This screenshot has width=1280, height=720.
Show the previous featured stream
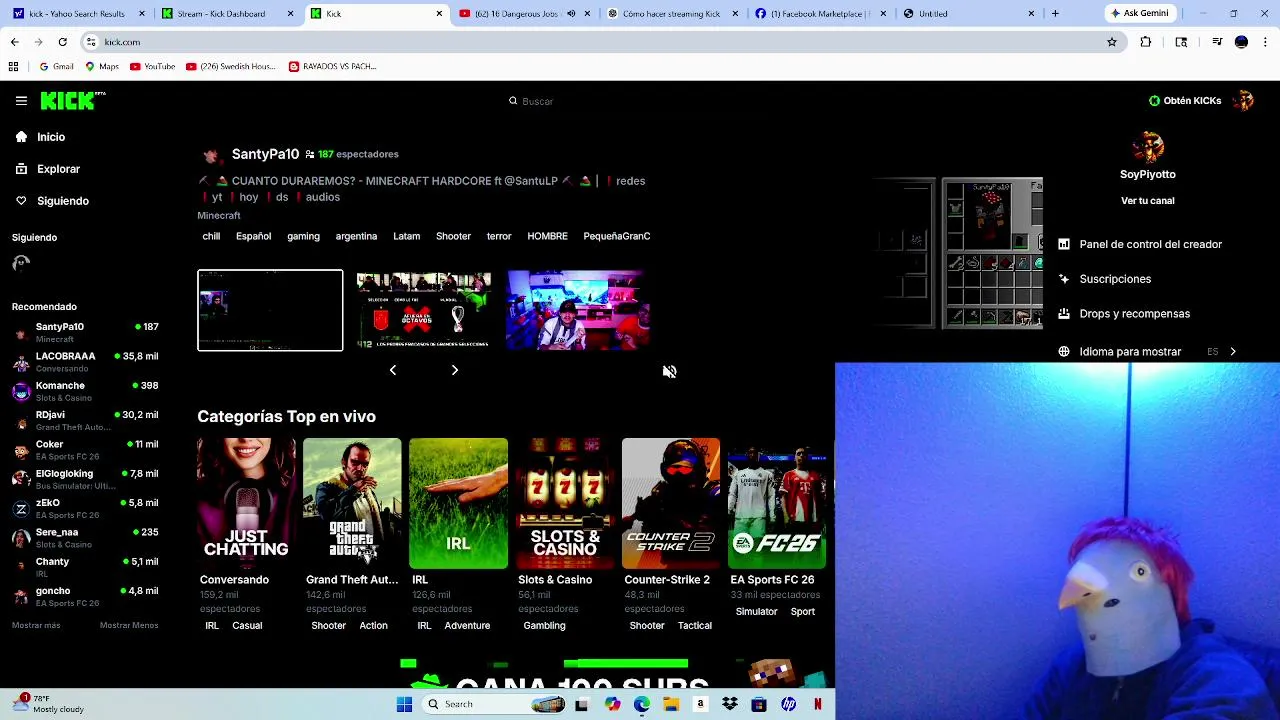[x=392, y=370]
